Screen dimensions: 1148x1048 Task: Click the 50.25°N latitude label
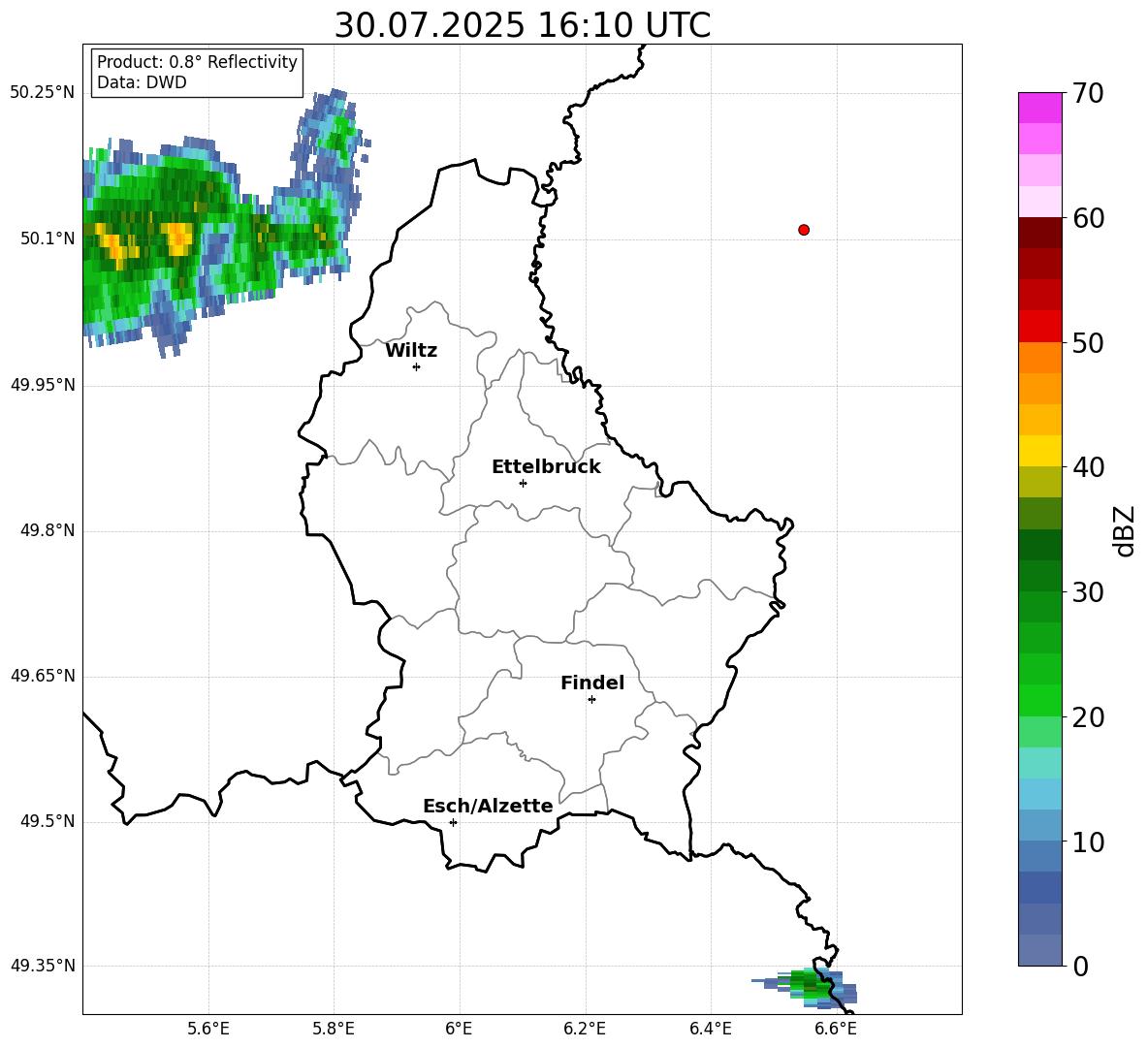(43, 93)
